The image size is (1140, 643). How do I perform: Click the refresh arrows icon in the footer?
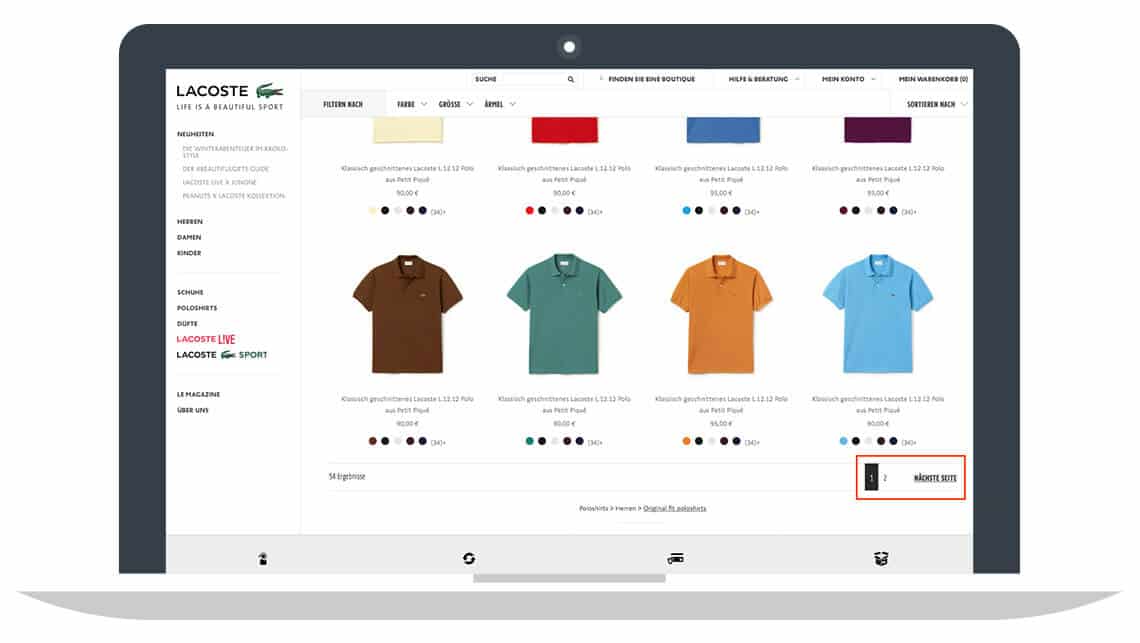(469, 558)
